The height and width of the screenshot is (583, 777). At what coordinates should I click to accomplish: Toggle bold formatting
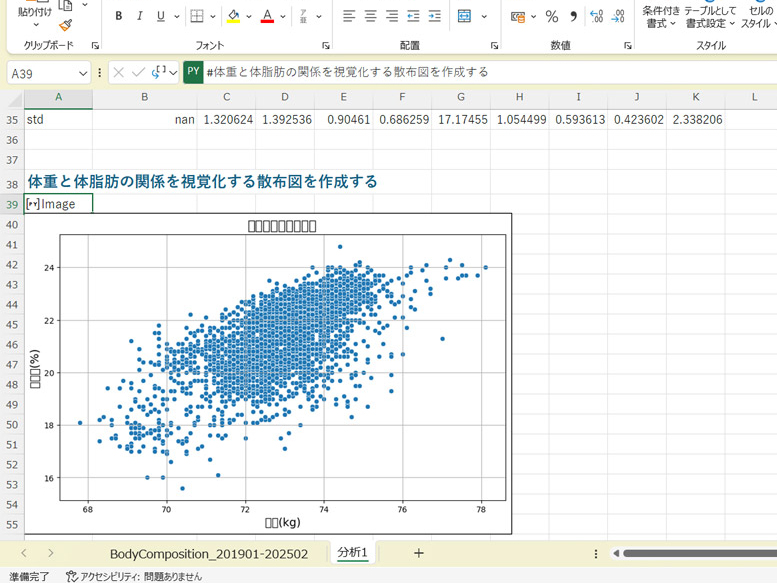point(118,16)
